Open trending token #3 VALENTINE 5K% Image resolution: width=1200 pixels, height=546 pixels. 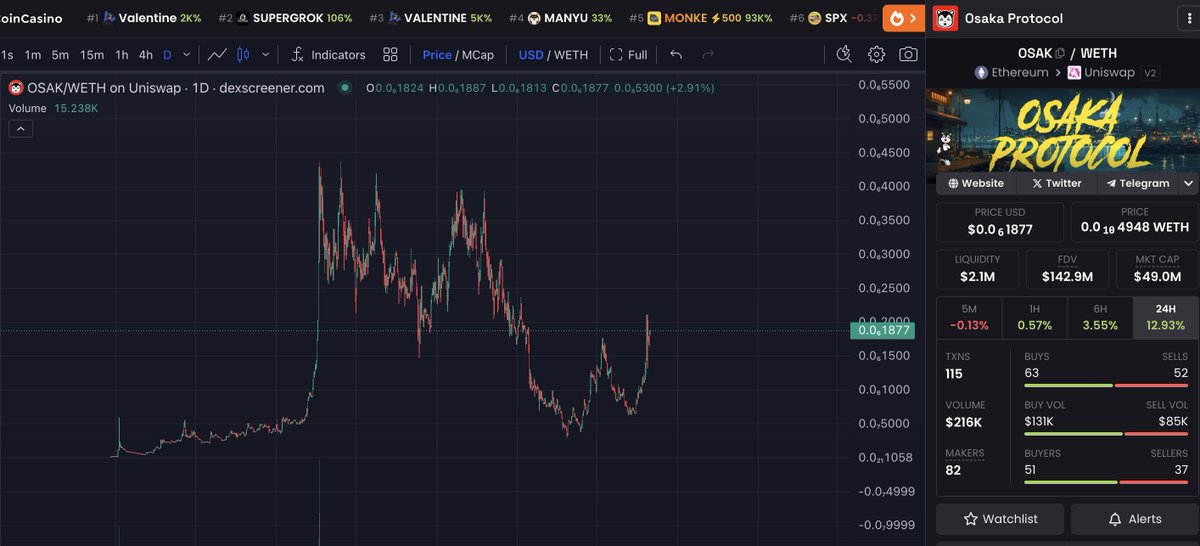point(430,18)
